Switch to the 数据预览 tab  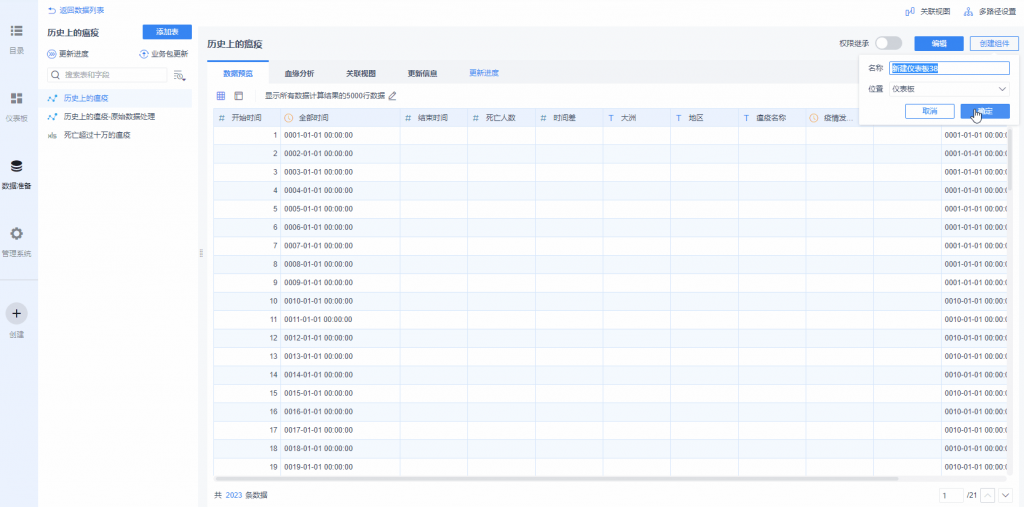click(238, 73)
